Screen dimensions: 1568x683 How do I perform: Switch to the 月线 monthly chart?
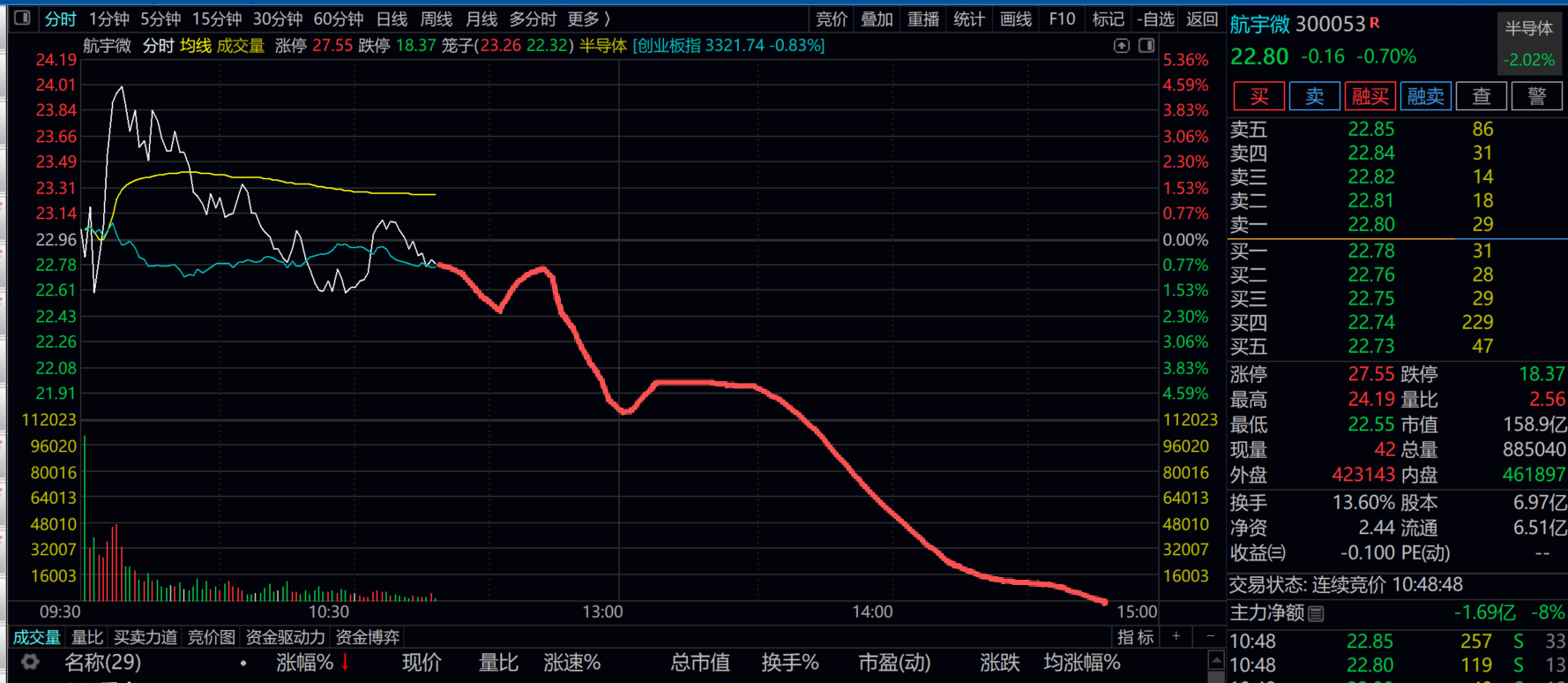[x=481, y=19]
